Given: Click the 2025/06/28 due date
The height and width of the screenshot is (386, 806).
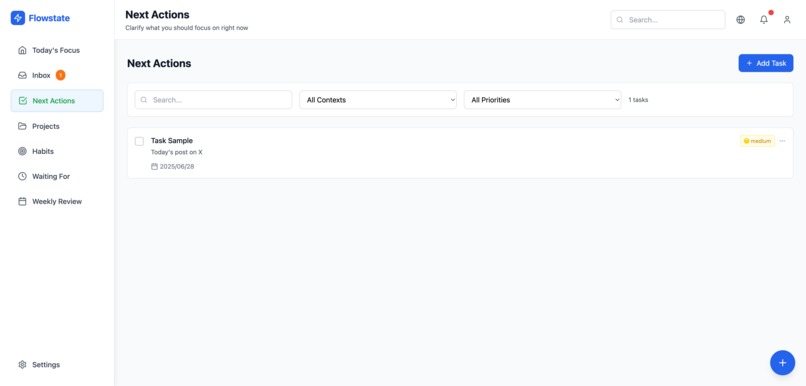Looking at the screenshot, I should [177, 167].
